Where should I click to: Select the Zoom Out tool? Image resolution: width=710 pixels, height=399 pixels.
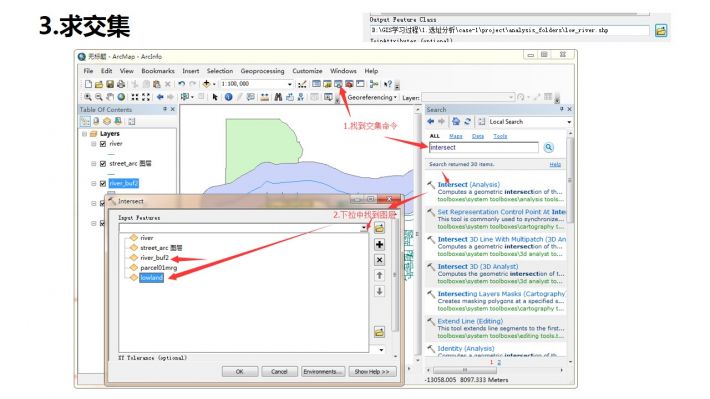point(99,97)
